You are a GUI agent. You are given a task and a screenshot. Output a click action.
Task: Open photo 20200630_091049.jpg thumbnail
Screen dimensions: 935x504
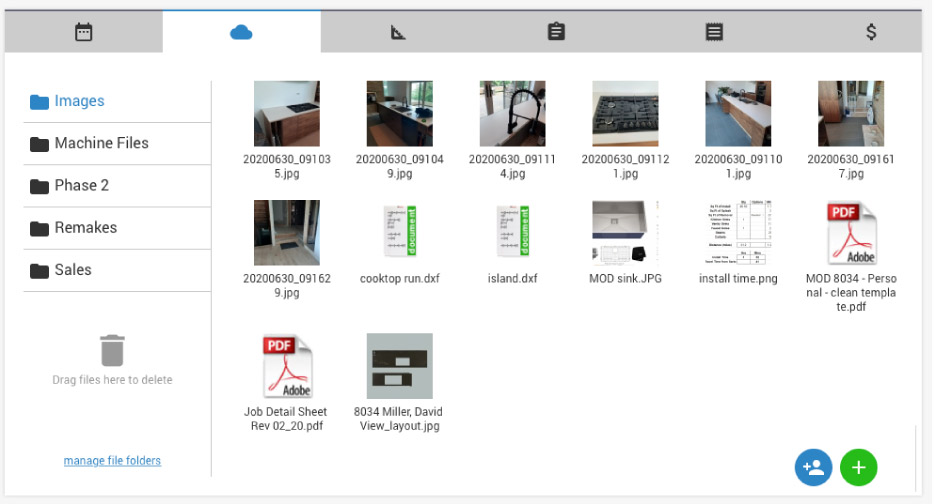point(400,114)
